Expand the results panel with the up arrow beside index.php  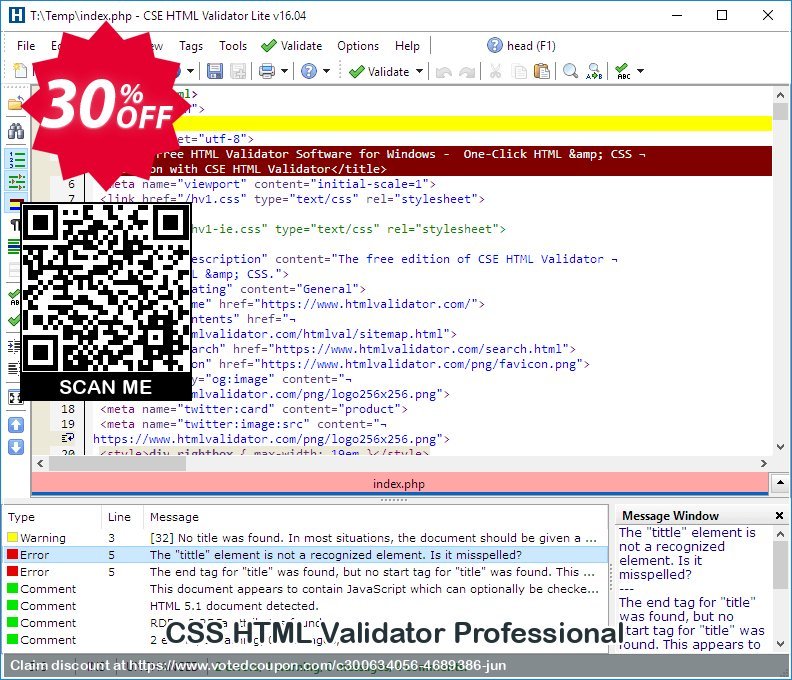(780, 482)
